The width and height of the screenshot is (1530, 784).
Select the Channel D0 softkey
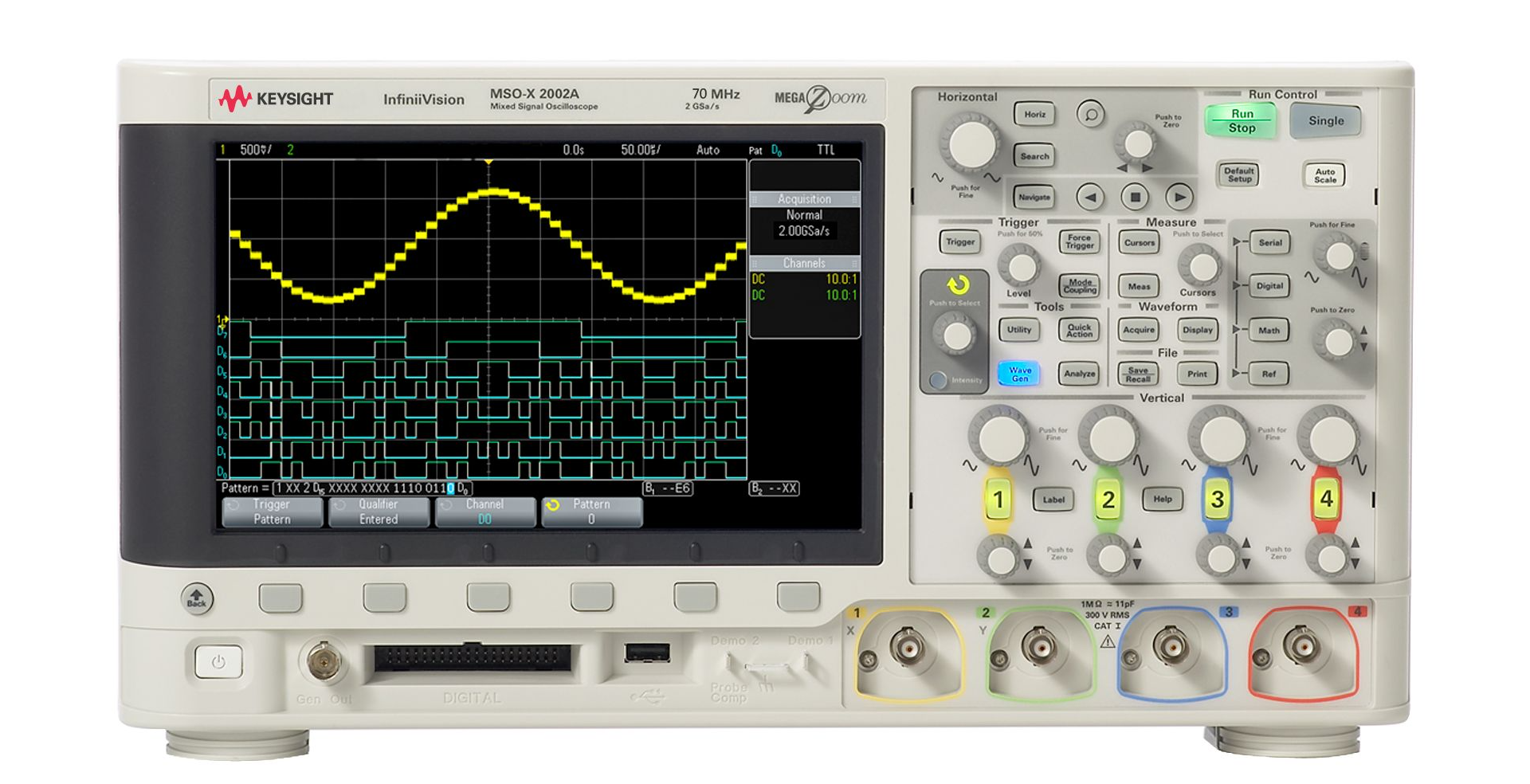pyautogui.click(x=484, y=512)
